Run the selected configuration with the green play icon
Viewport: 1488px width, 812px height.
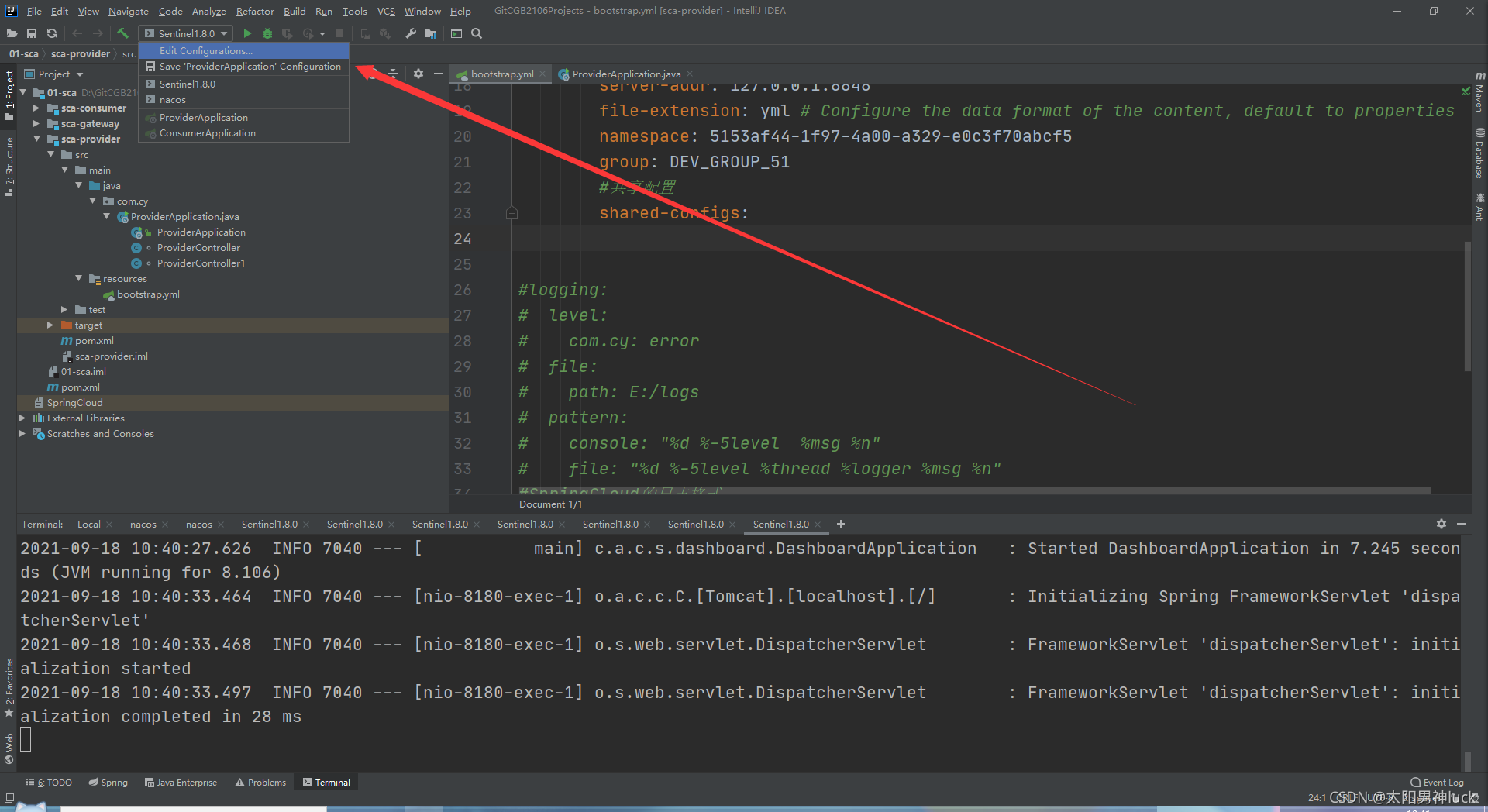click(247, 33)
